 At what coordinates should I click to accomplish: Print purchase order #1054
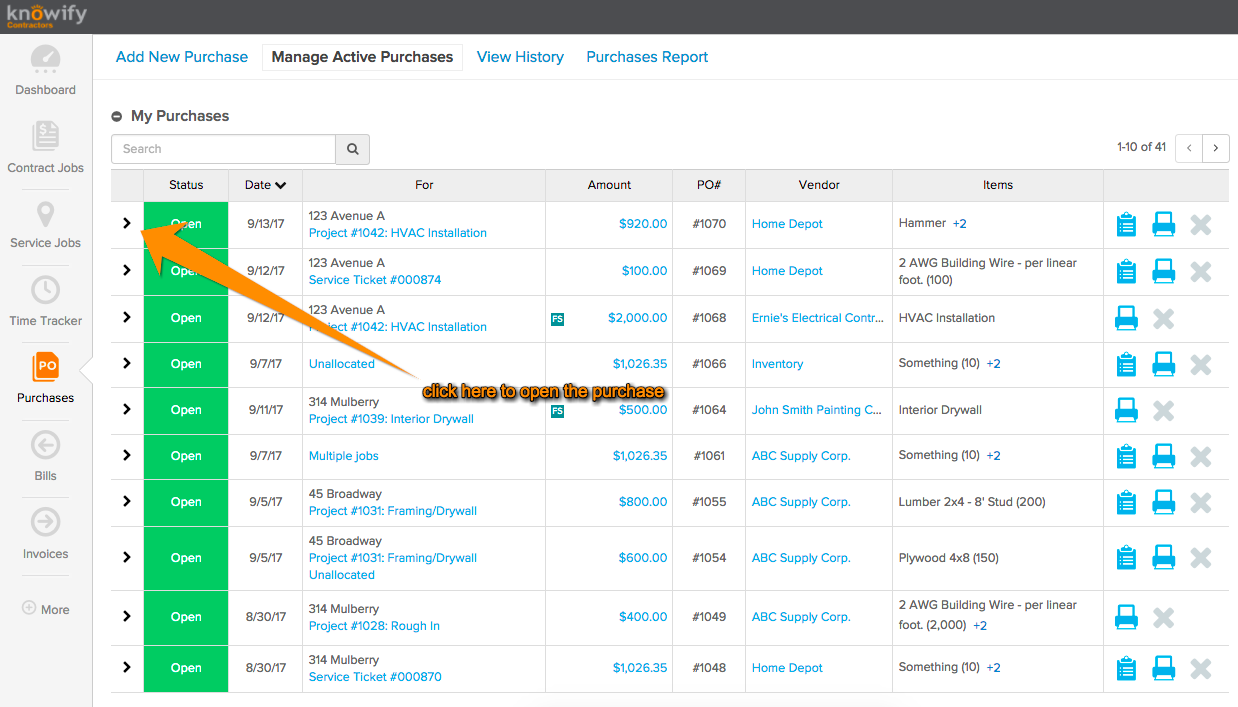tap(1163, 558)
